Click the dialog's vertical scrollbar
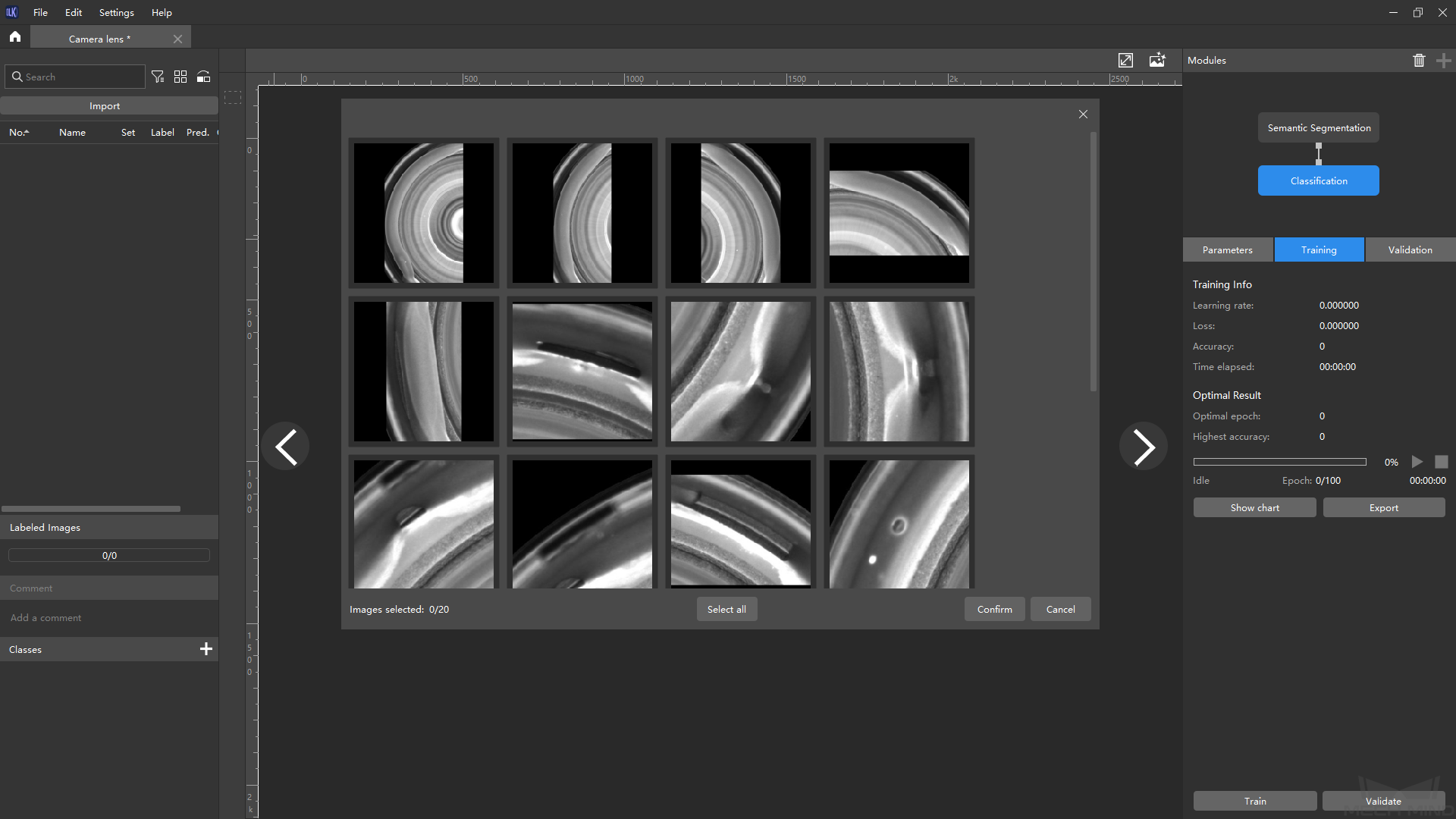Image resolution: width=1456 pixels, height=819 pixels. click(1093, 262)
